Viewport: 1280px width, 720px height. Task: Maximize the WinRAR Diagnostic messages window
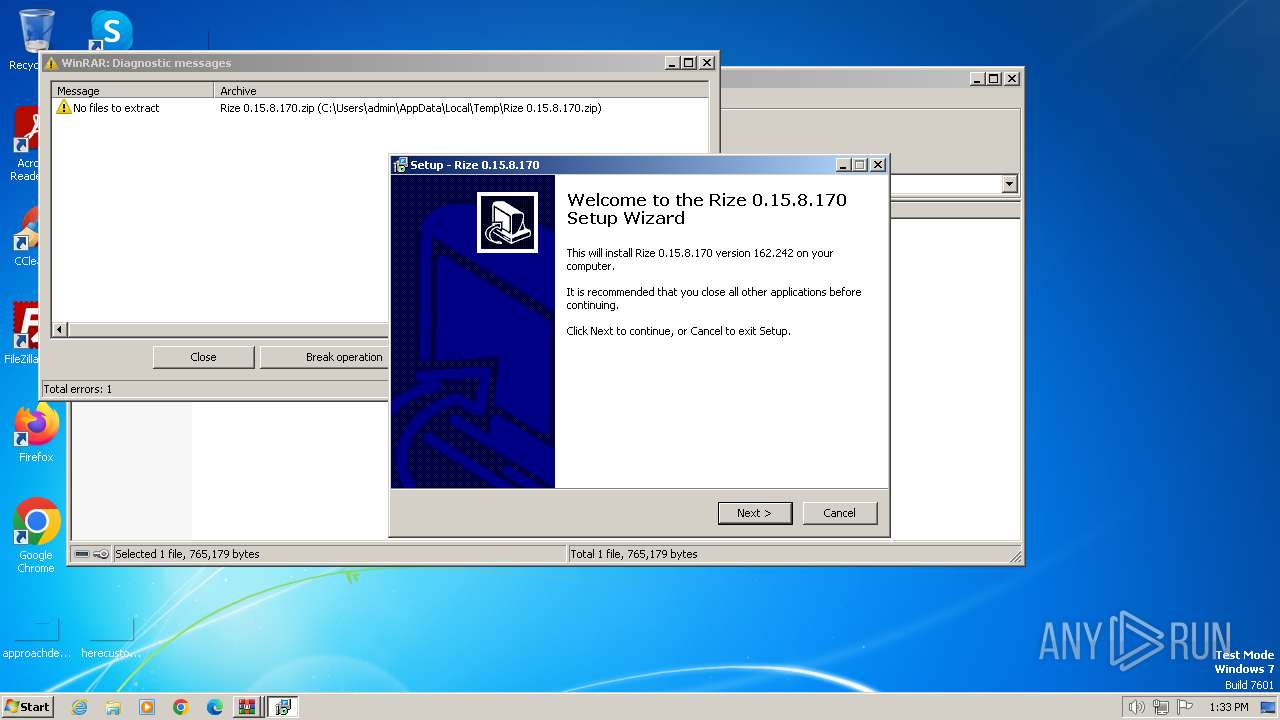click(689, 62)
